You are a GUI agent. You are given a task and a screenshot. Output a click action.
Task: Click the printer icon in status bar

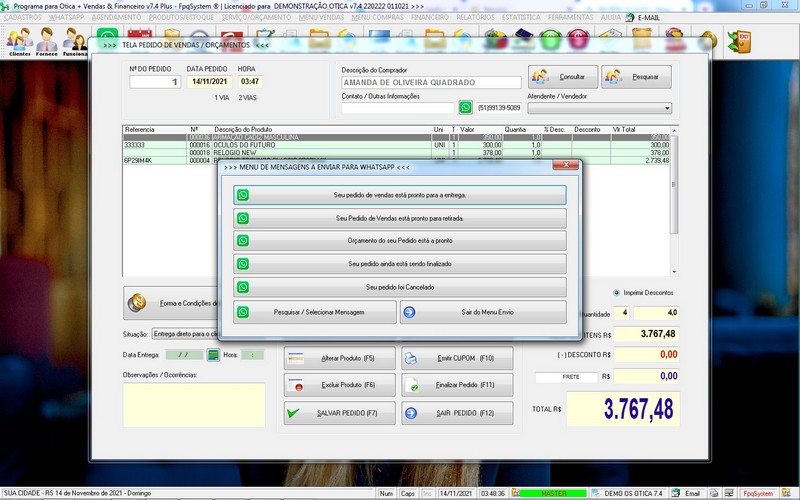(x=714, y=493)
